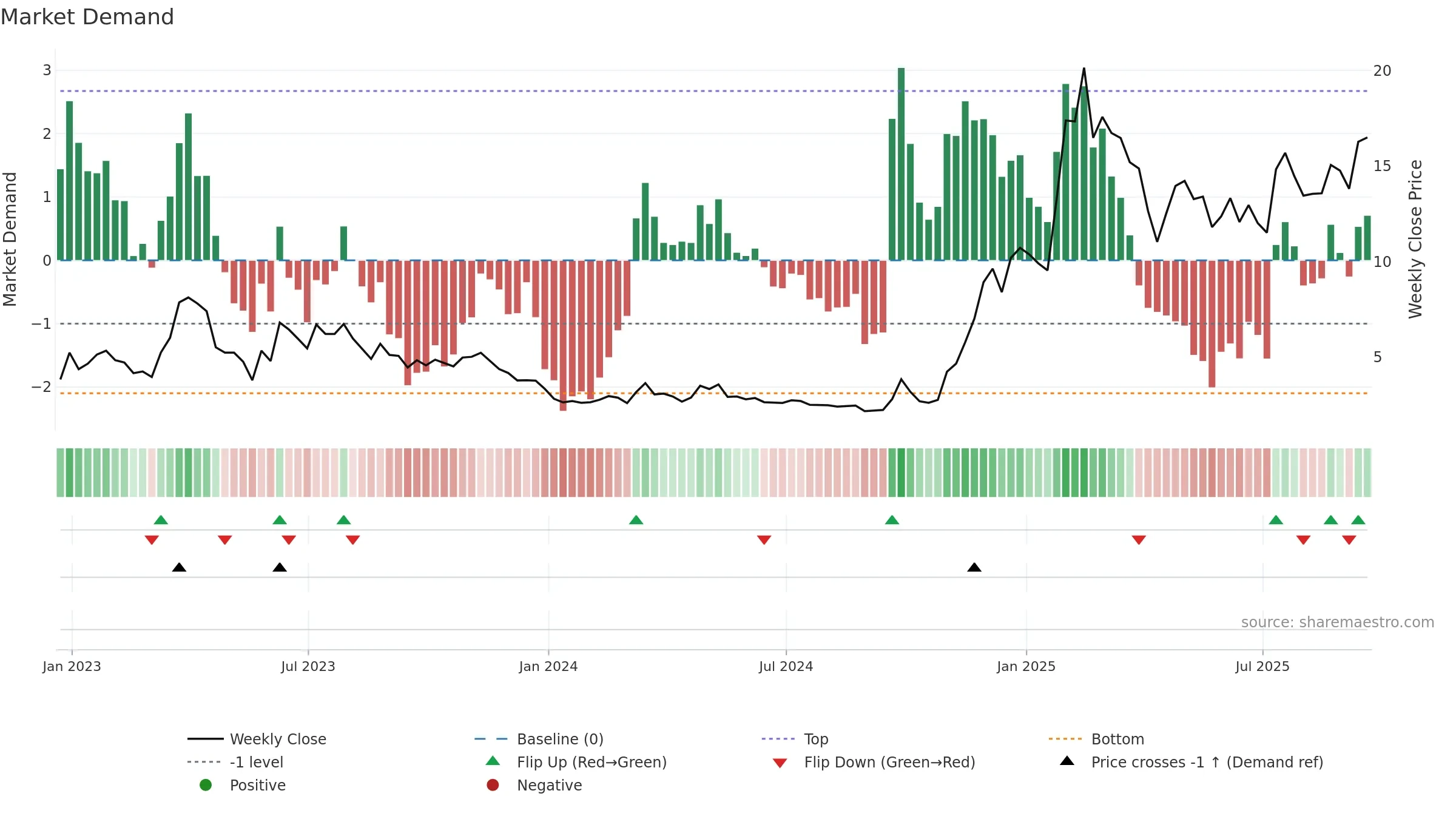Select the Flip Up marker just before Jul 2023
The image size is (1456, 819).
280,520
